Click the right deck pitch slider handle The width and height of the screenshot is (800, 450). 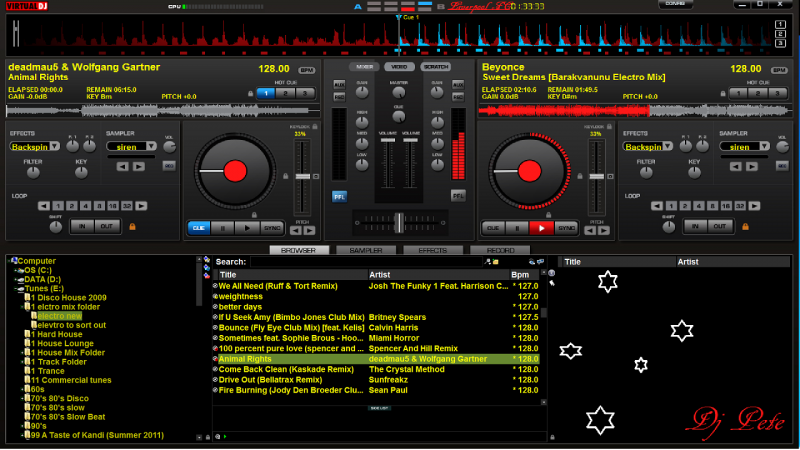coord(597,177)
